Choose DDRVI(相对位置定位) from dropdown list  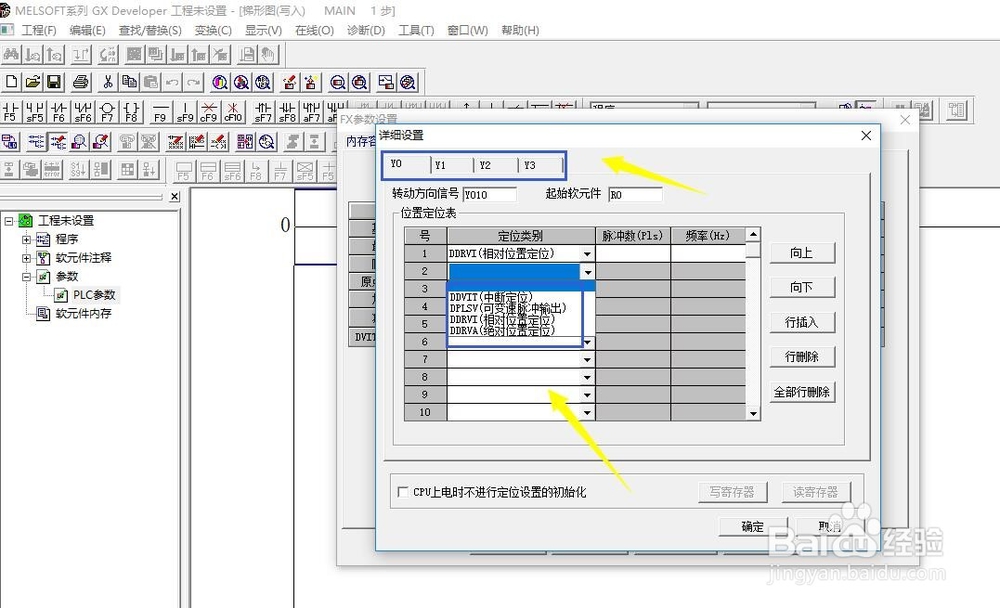(x=503, y=320)
